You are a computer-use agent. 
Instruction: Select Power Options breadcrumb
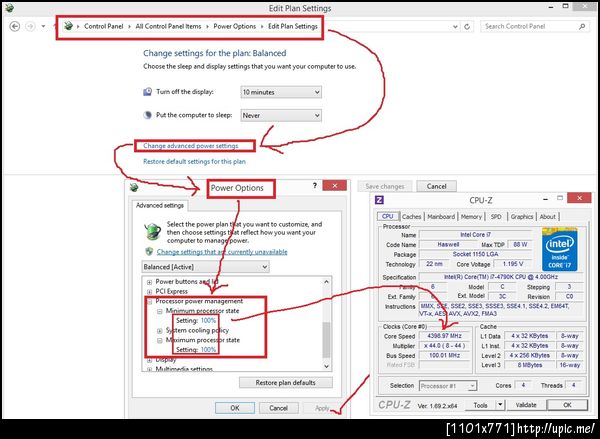[x=235, y=26]
